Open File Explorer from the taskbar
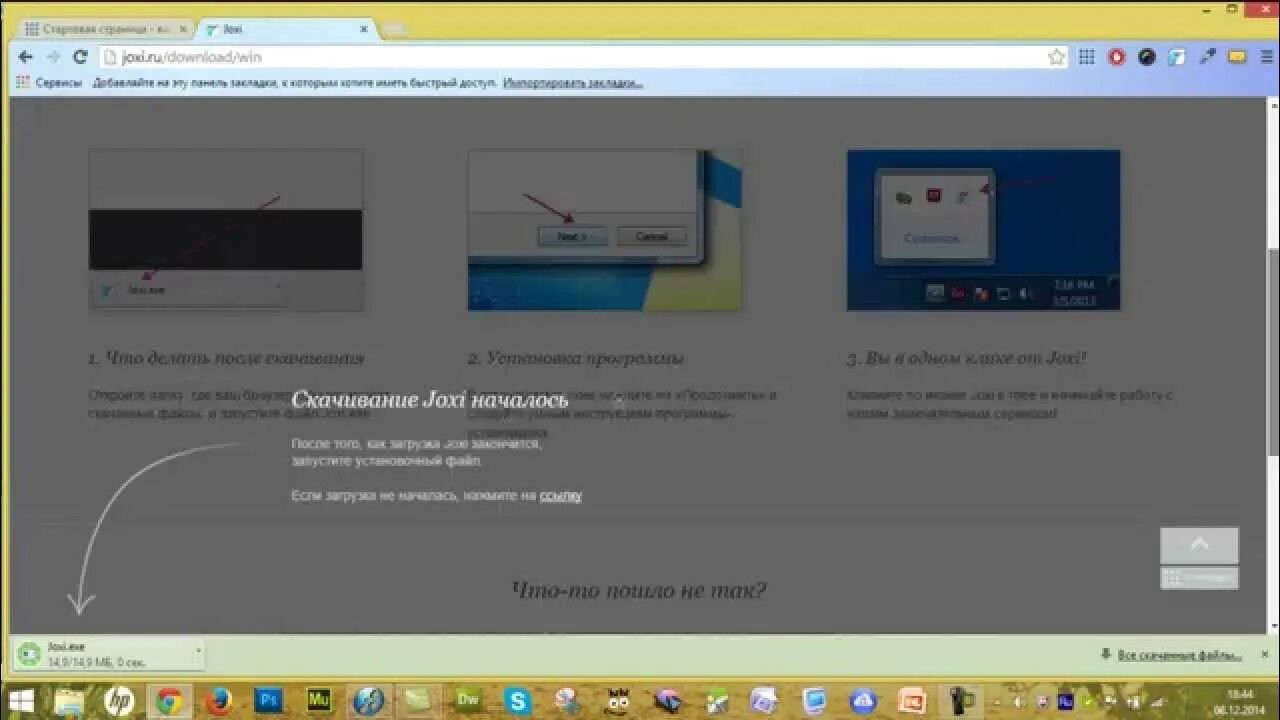Image resolution: width=1280 pixels, height=720 pixels. coord(69,701)
